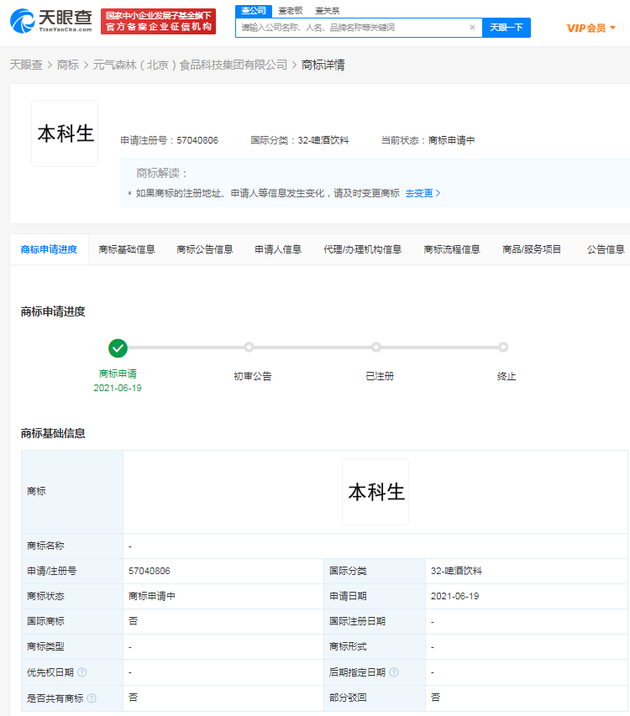Image resolution: width=630 pixels, height=716 pixels.
Task: Open the 商标基础信息 tab
Action: click(127, 249)
